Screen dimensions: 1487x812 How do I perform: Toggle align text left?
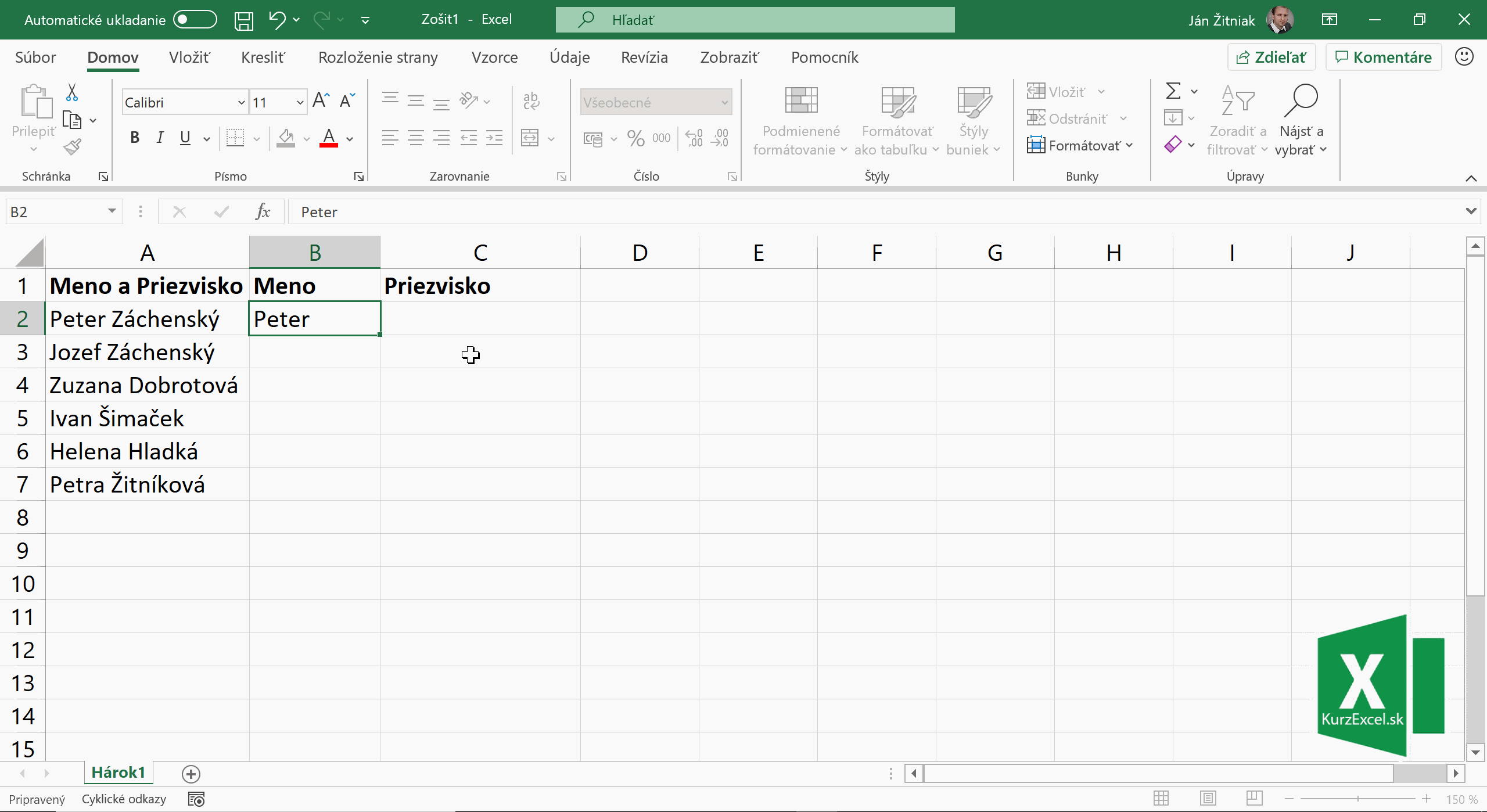[390, 138]
